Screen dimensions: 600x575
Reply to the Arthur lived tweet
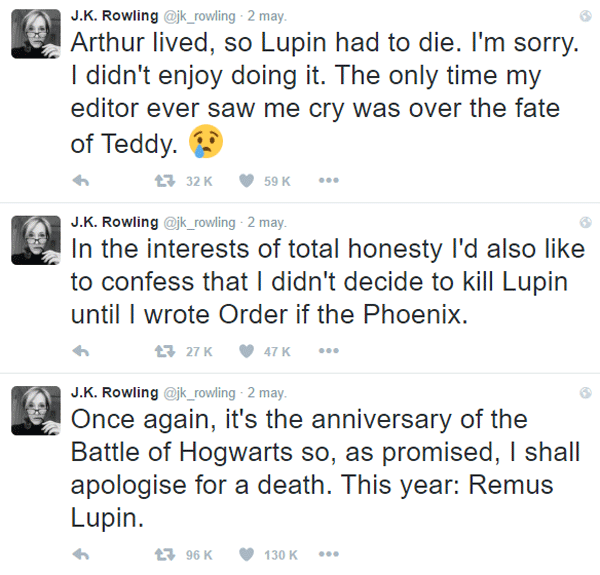pos(83,181)
